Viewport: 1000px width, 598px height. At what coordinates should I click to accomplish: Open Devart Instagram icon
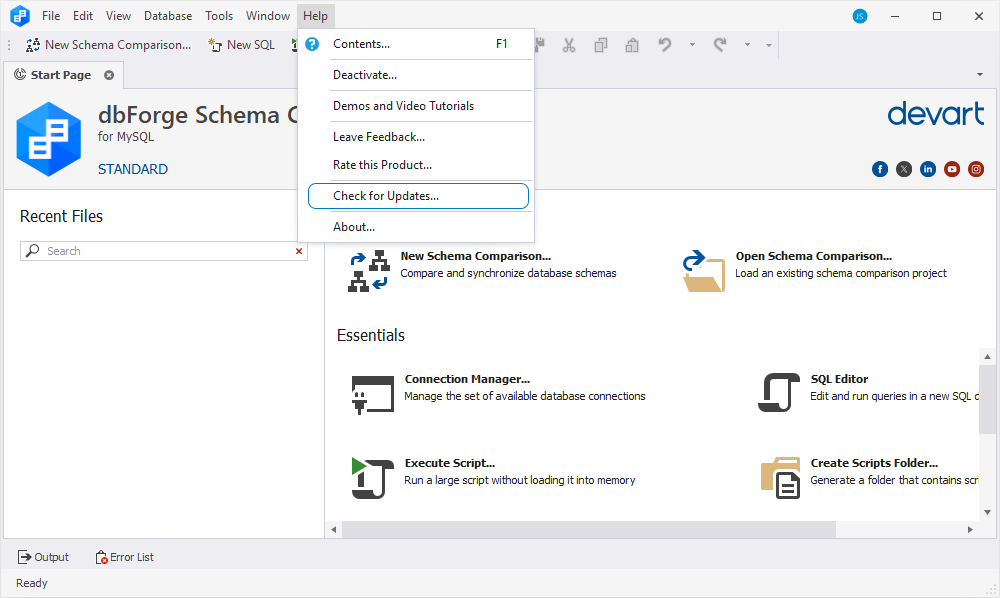(x=976, y=169)
